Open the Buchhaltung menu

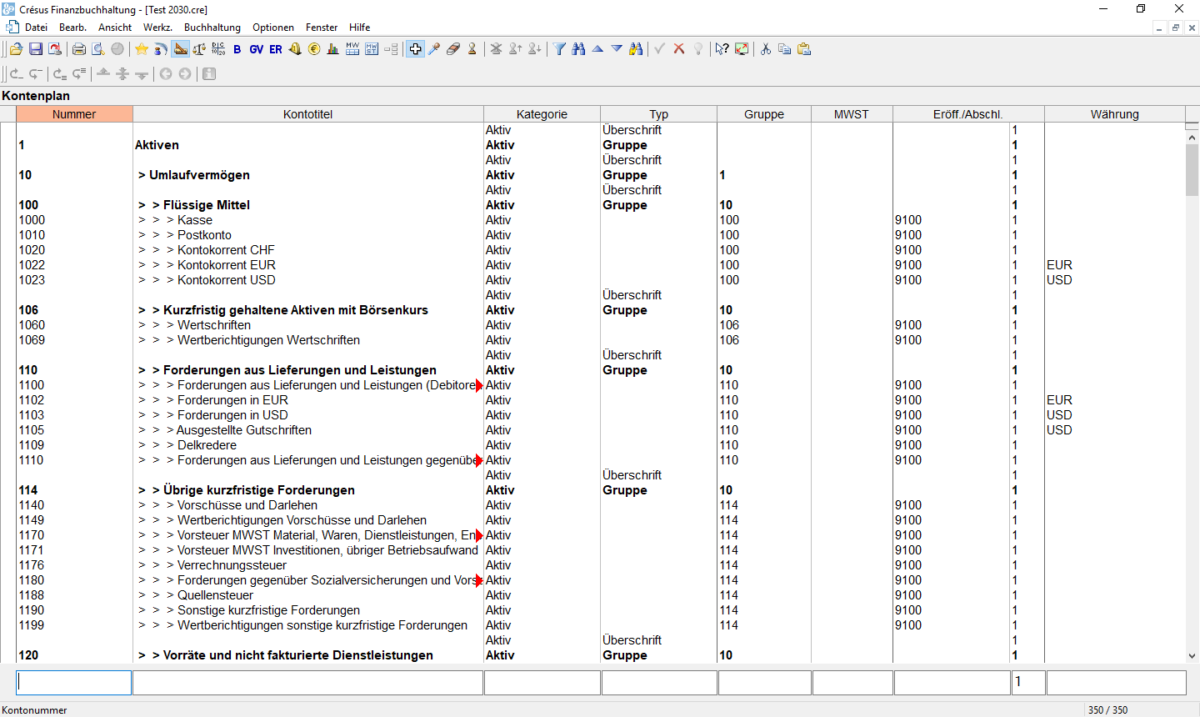(x=212, y=27)
